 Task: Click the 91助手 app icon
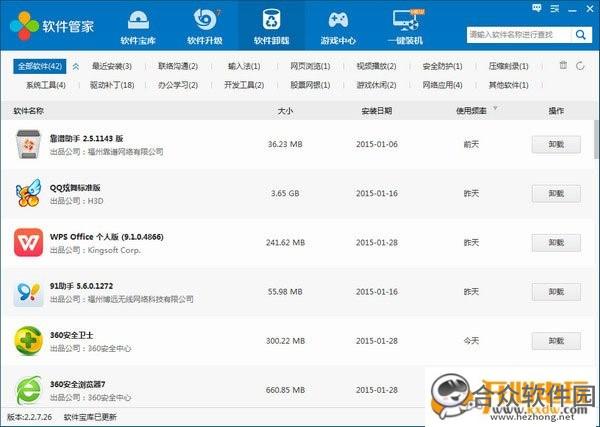pyautogui.click(x=28, y=293)
